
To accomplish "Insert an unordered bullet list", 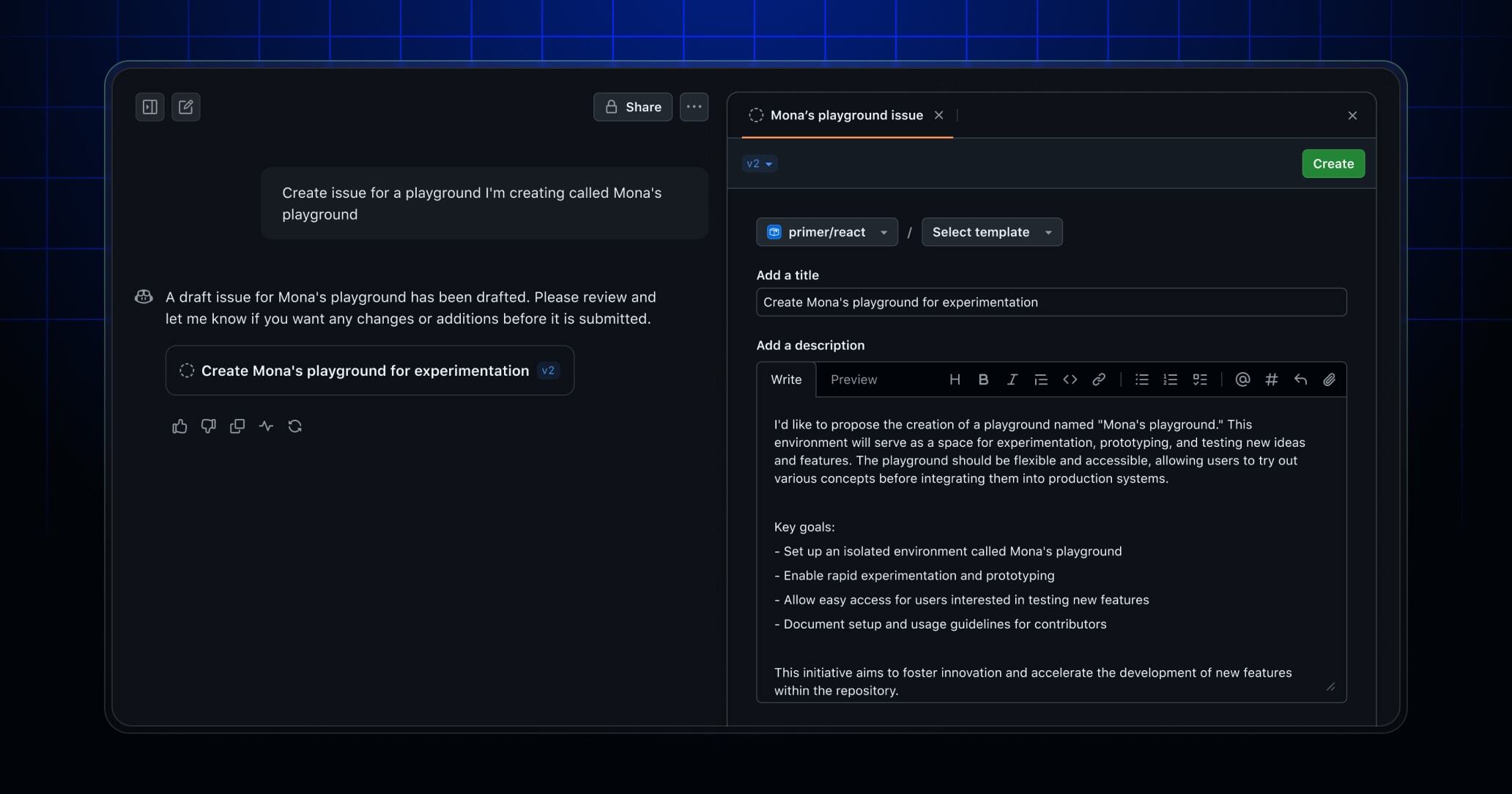I will click(1141, 379).
